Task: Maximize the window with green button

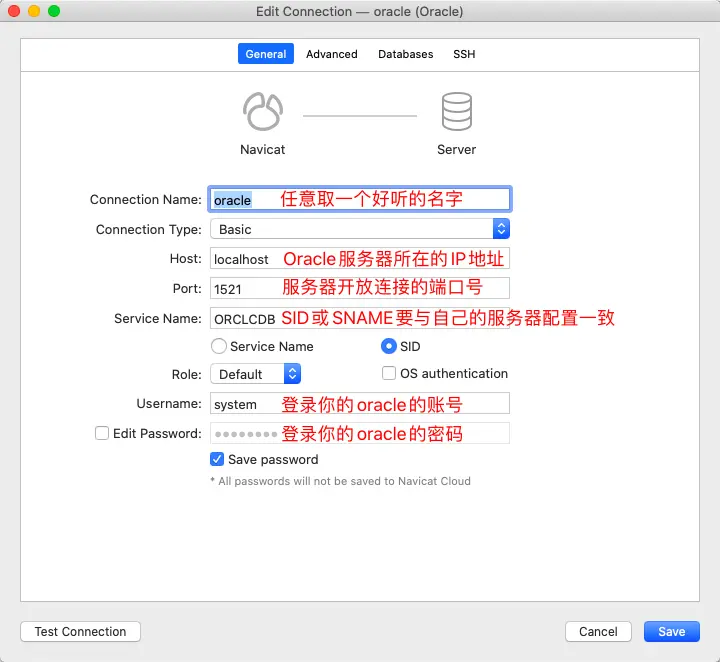Action: point(54,11)
